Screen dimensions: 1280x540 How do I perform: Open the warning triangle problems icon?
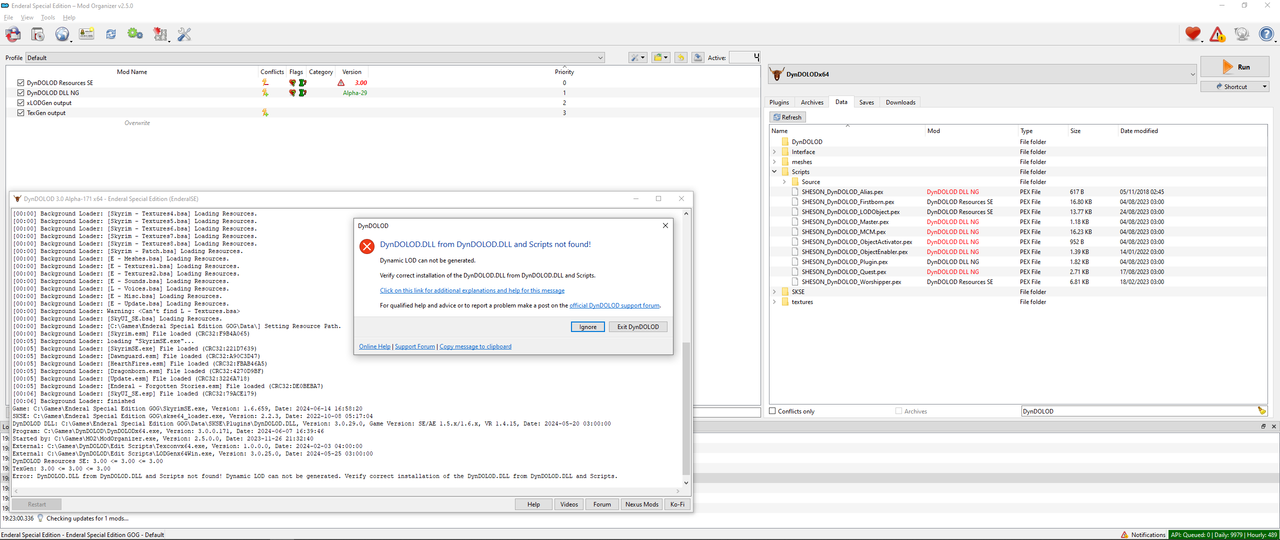tap(1217, 34)
